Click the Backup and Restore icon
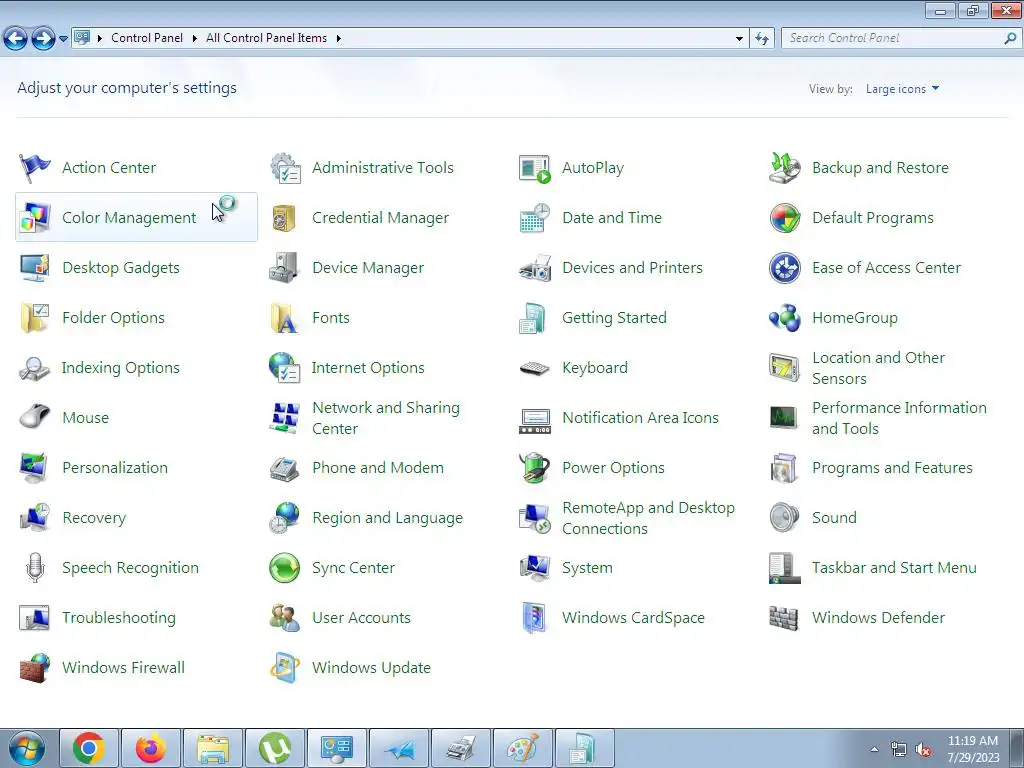 pyautogui.click(x=784, y=168)
